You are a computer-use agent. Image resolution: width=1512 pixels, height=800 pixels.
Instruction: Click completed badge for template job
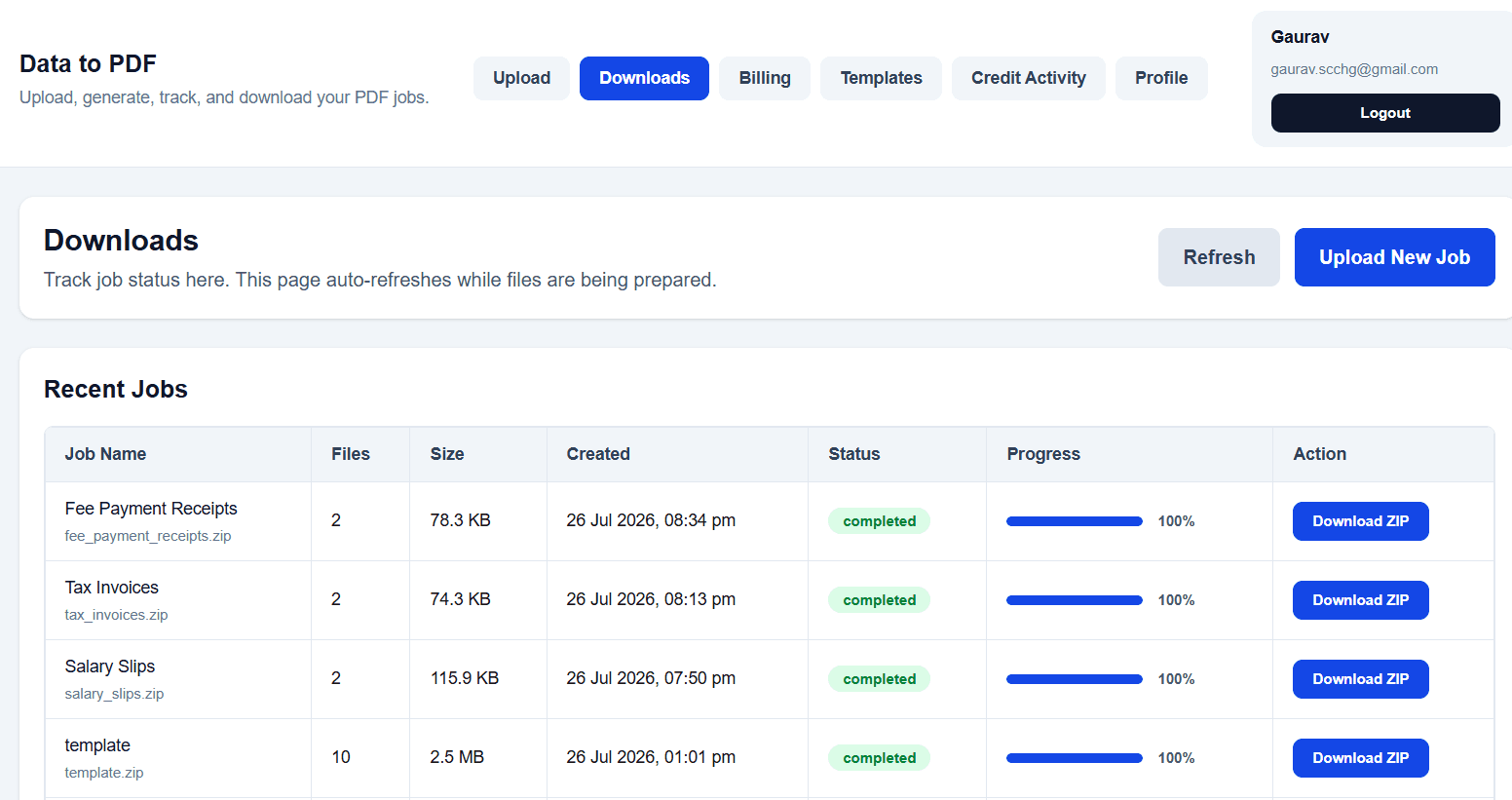coord(879,758)
